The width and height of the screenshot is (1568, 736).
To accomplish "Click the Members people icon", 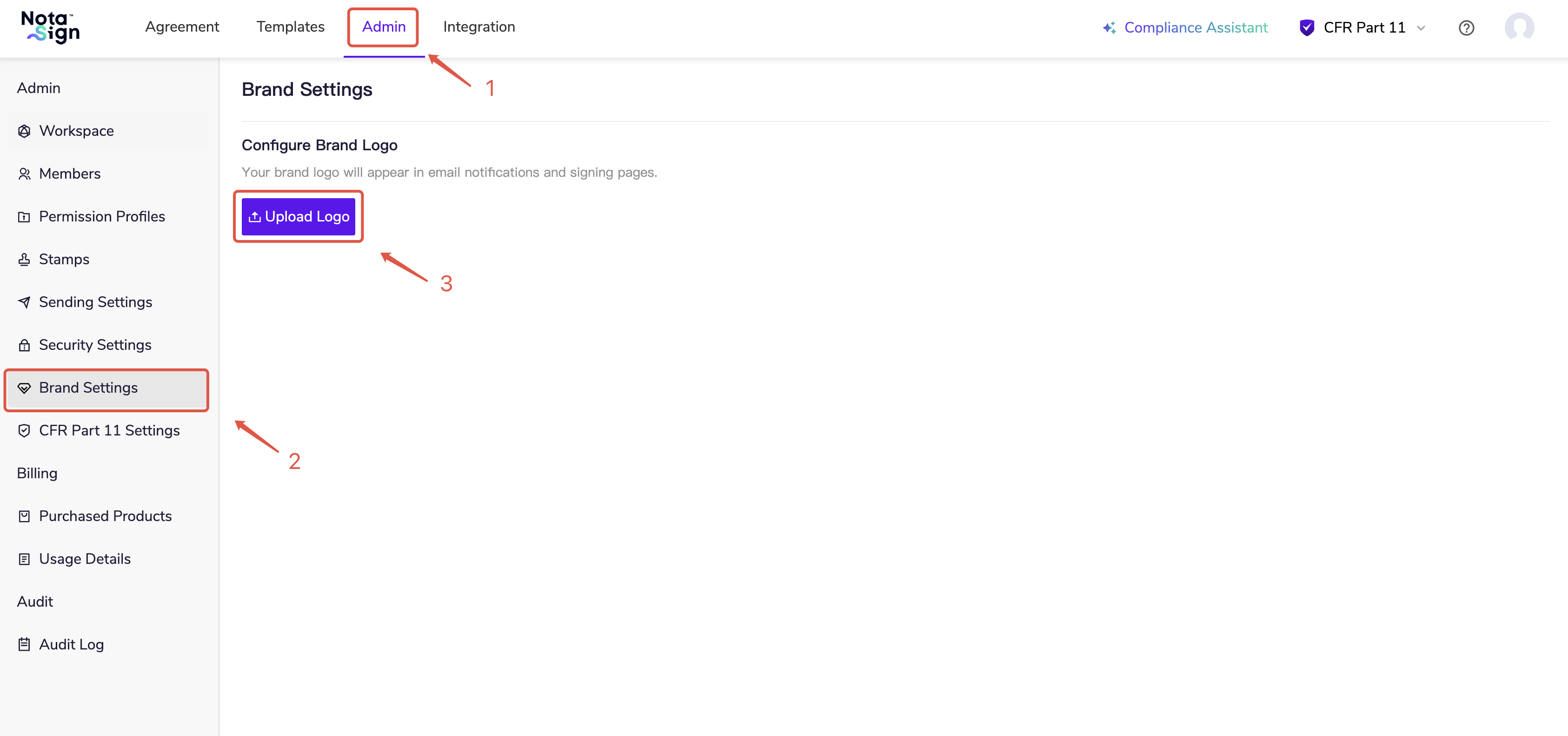I will coord(24,174).
